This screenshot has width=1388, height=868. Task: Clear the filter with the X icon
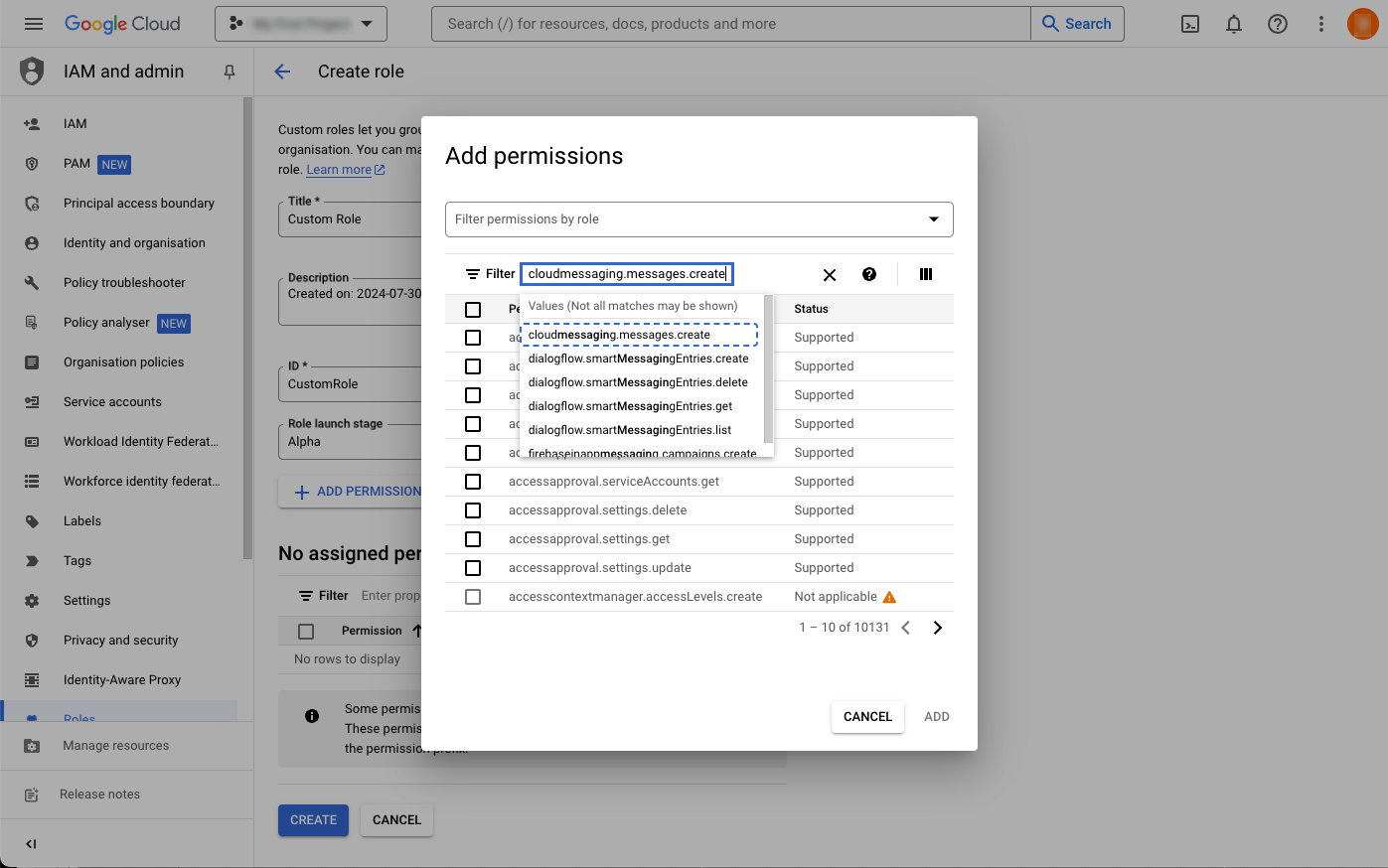coord(829,275)
